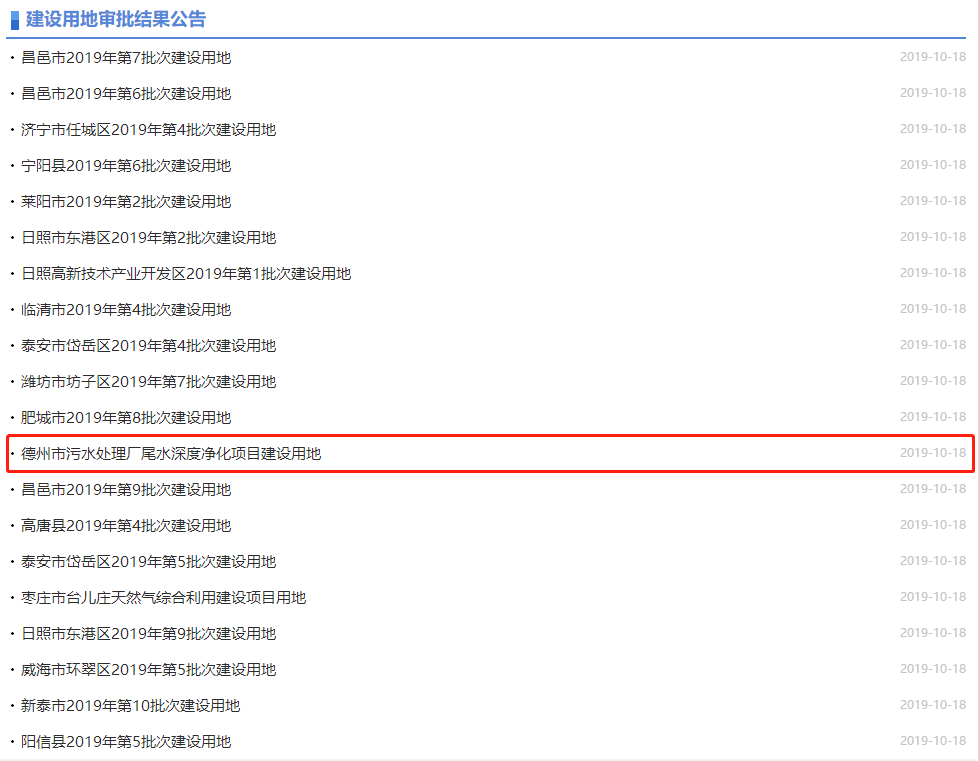Image resolution: width=979 pixels, height=761 pixels.
Task: Click 济宁市任城区2019年第4批次建设用地
Action: pos(149,129)
